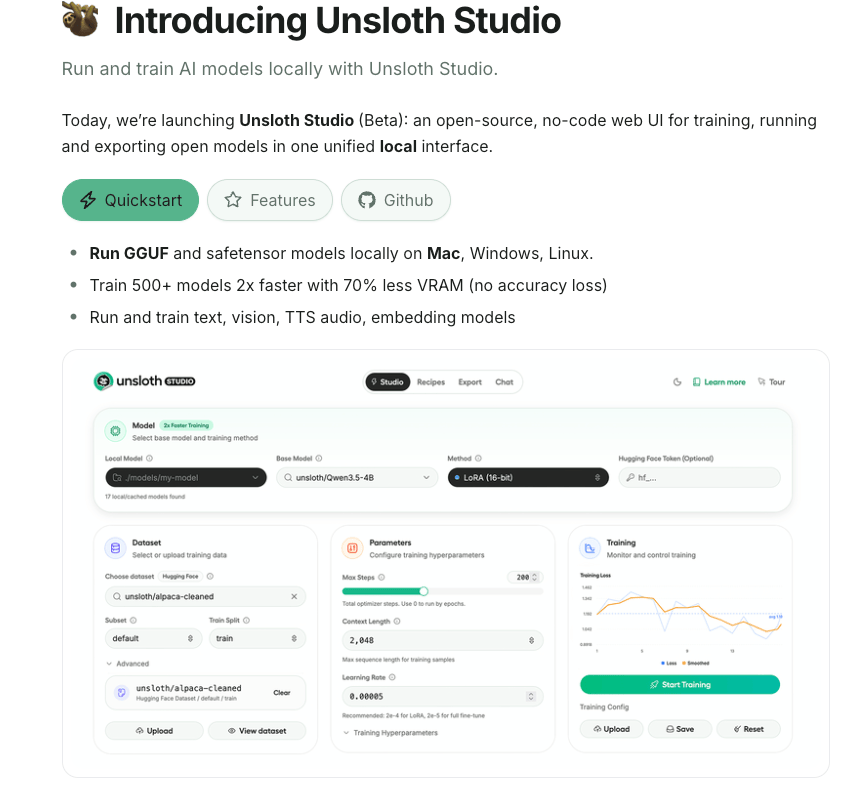This screenshot has width=846, height=789.
Task: Toggle dark mode moon icon
Action: click(x=677, y=382)
